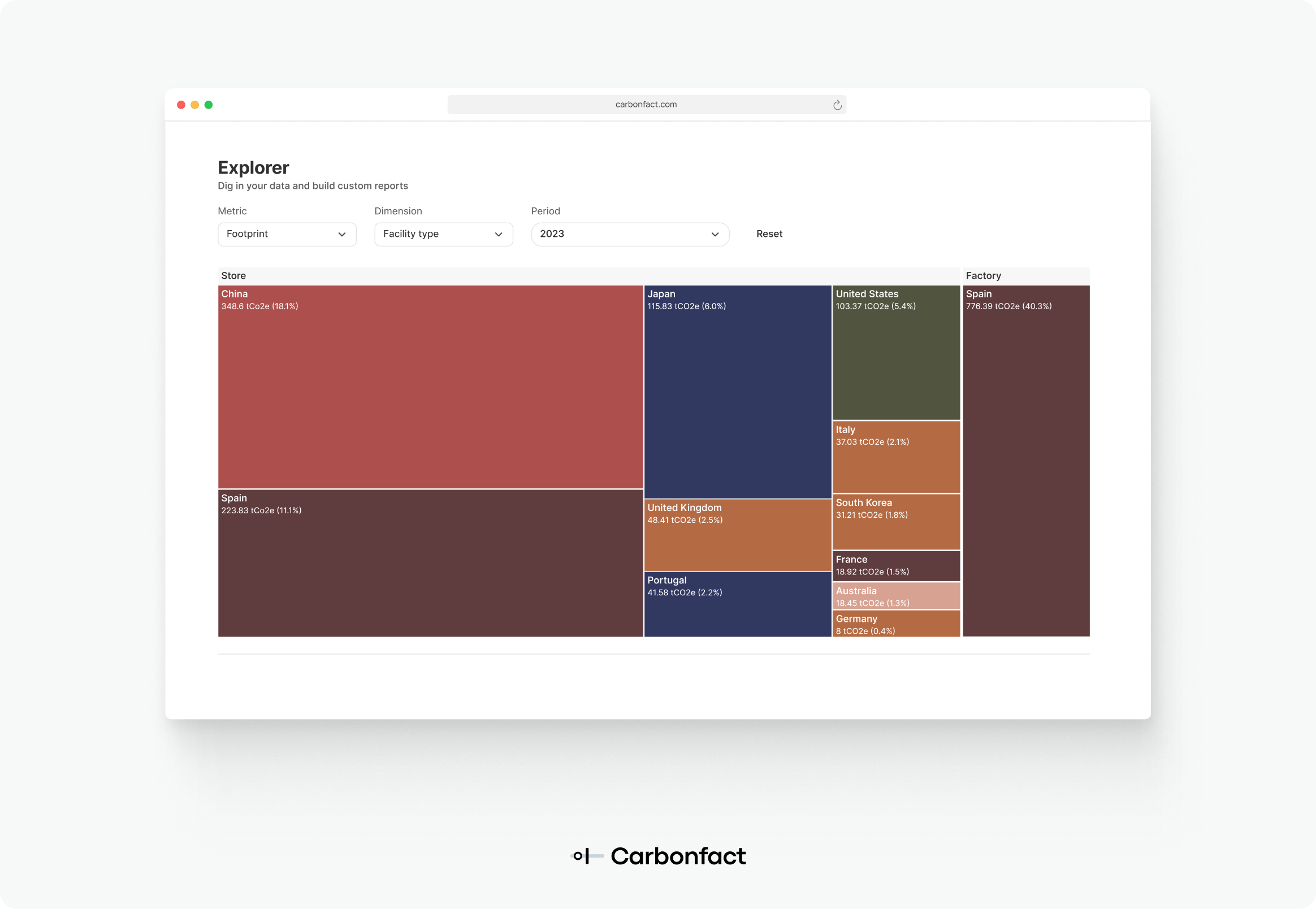Viewport: 1316px width, 909px height.
Task: Select the Italy treemap tile
Action: (x=896, y=457)
